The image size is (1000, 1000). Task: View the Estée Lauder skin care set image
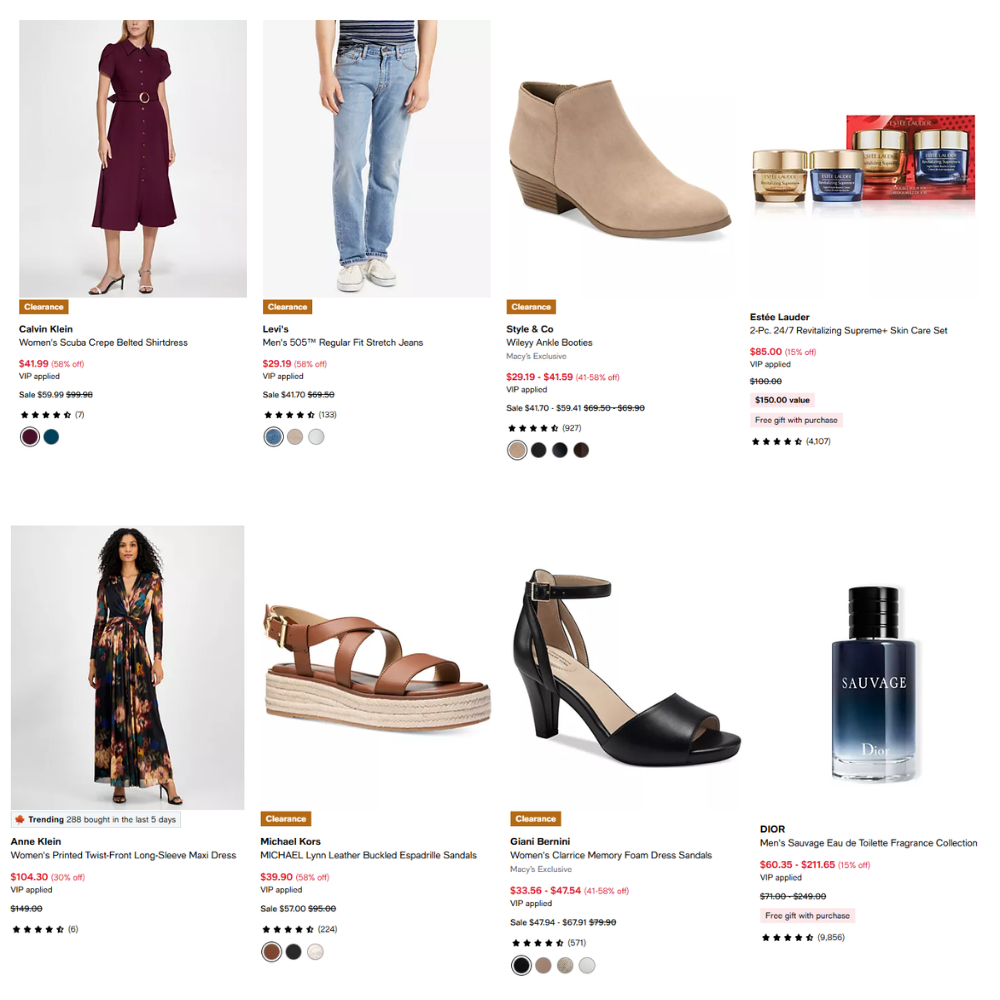pyautogui.click(x=863, y=165)
